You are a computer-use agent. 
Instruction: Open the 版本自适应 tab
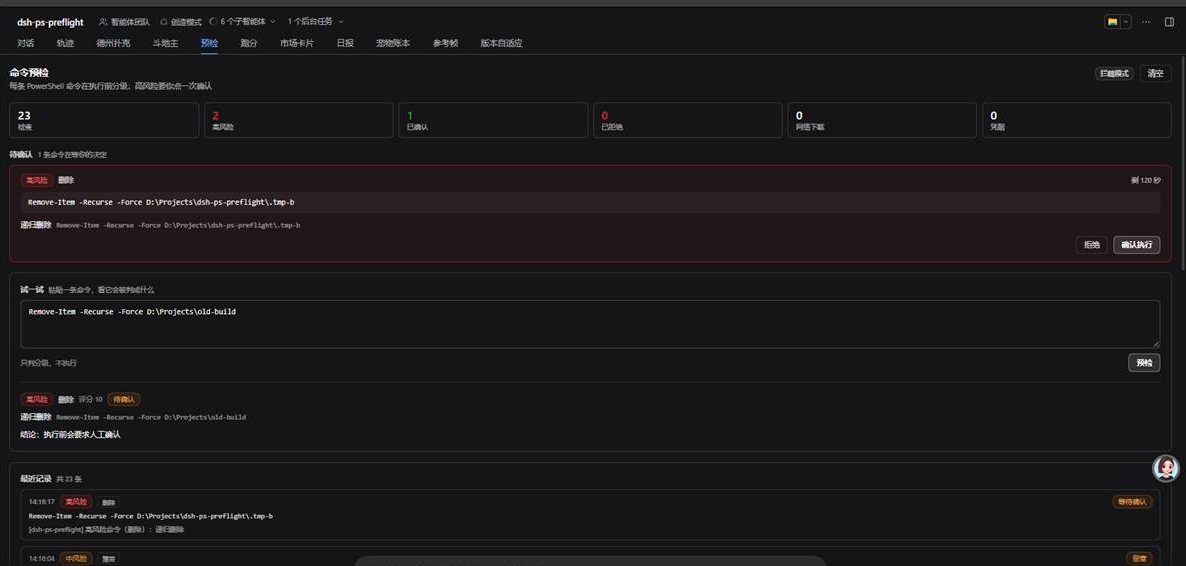pos(501,43)
